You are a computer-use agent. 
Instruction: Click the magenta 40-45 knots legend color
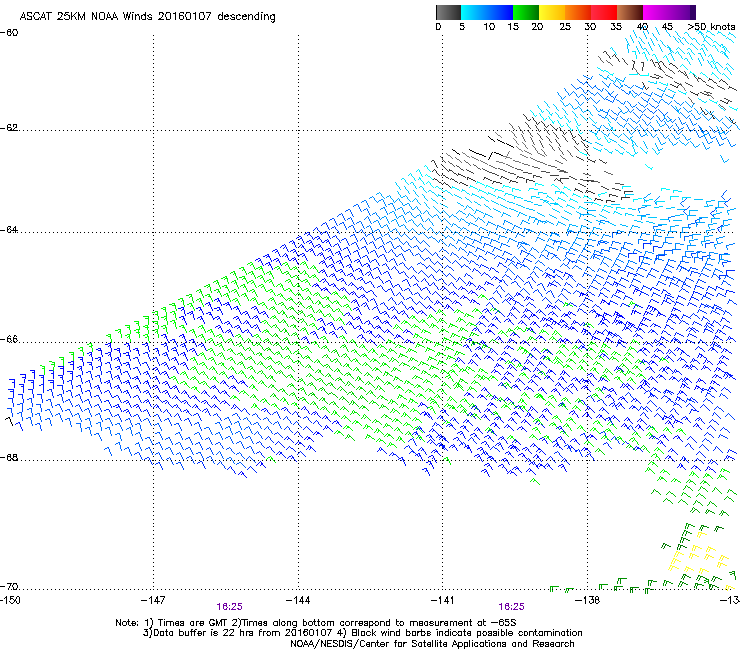[656, 12]
